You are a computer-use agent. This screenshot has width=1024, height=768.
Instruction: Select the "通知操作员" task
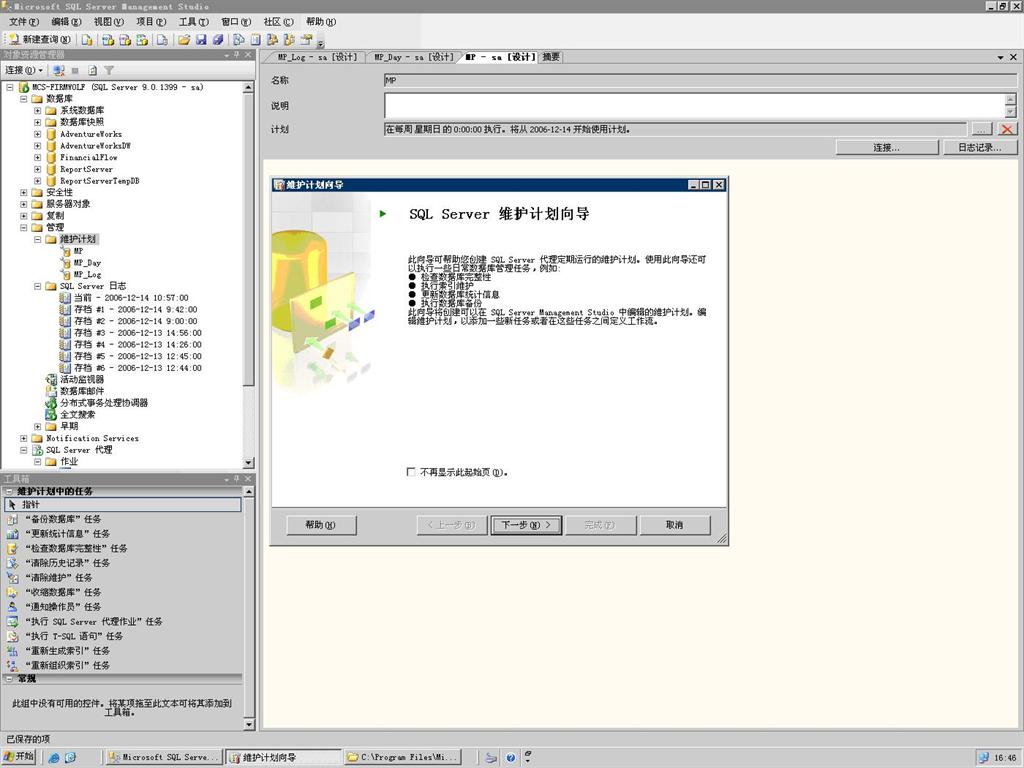63,607
